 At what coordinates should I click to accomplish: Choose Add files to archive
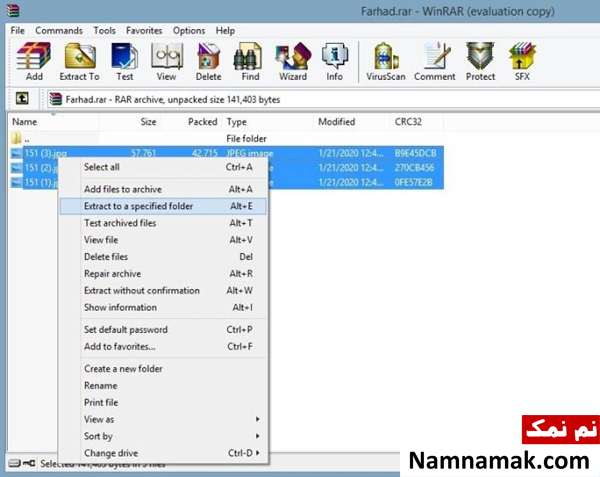tap(163, 189)
